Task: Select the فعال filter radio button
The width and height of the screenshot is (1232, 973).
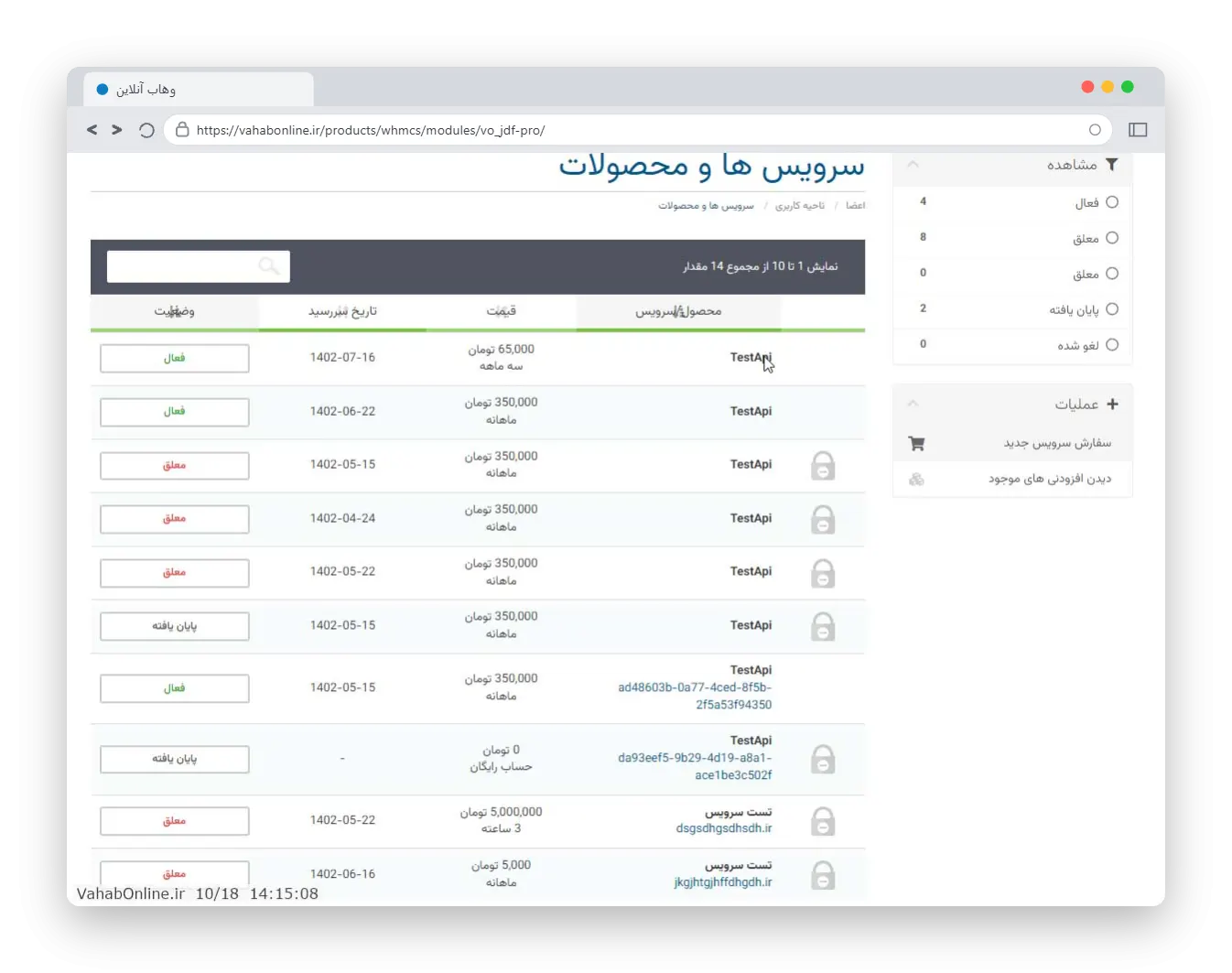Action: (x=1112, y=202)
